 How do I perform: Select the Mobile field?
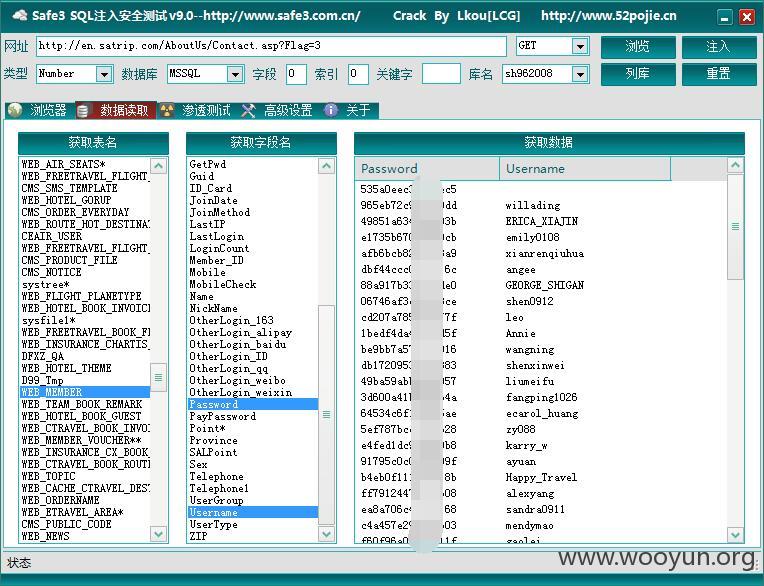253,272
